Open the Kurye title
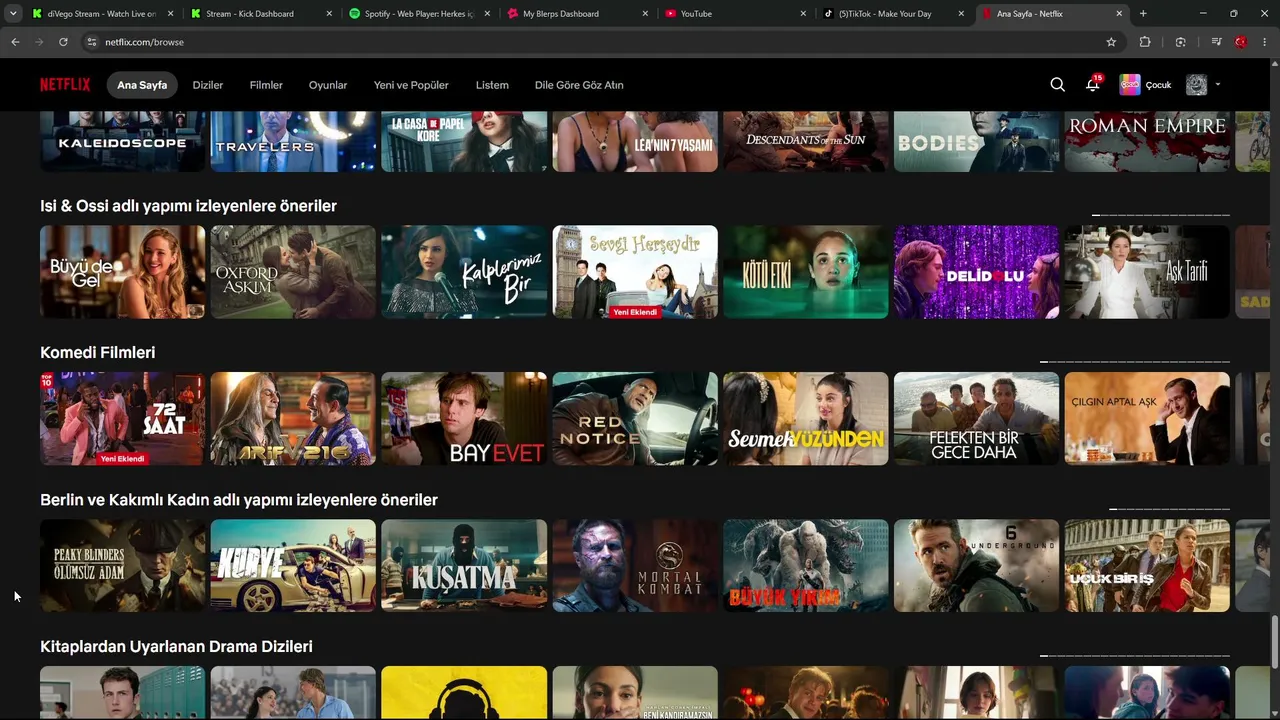1280x720 pixels. (x=293, y=566)
